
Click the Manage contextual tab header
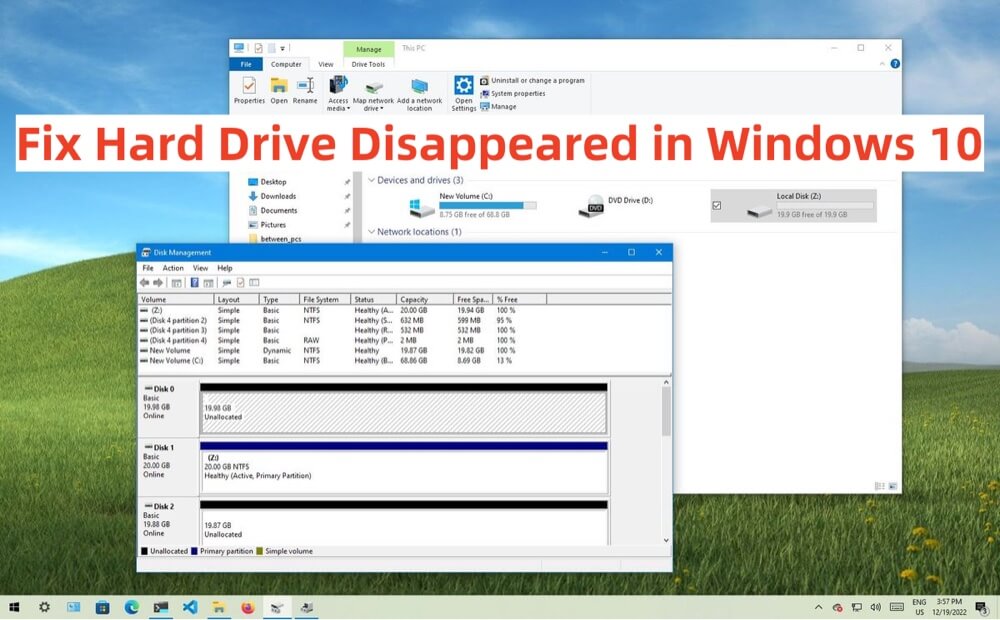click(369, 49)
